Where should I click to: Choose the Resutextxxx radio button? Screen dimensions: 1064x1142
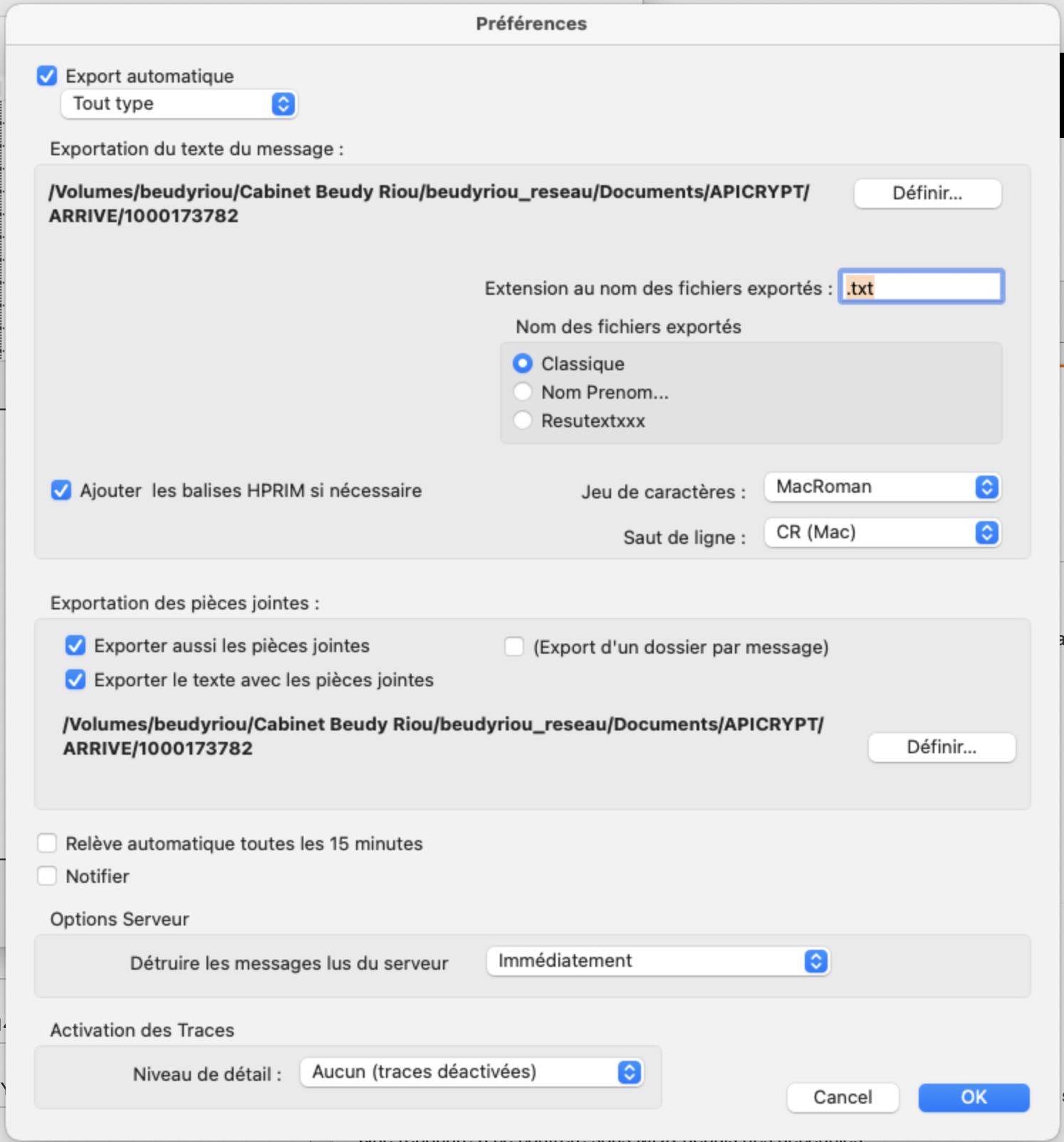(523, 420)
